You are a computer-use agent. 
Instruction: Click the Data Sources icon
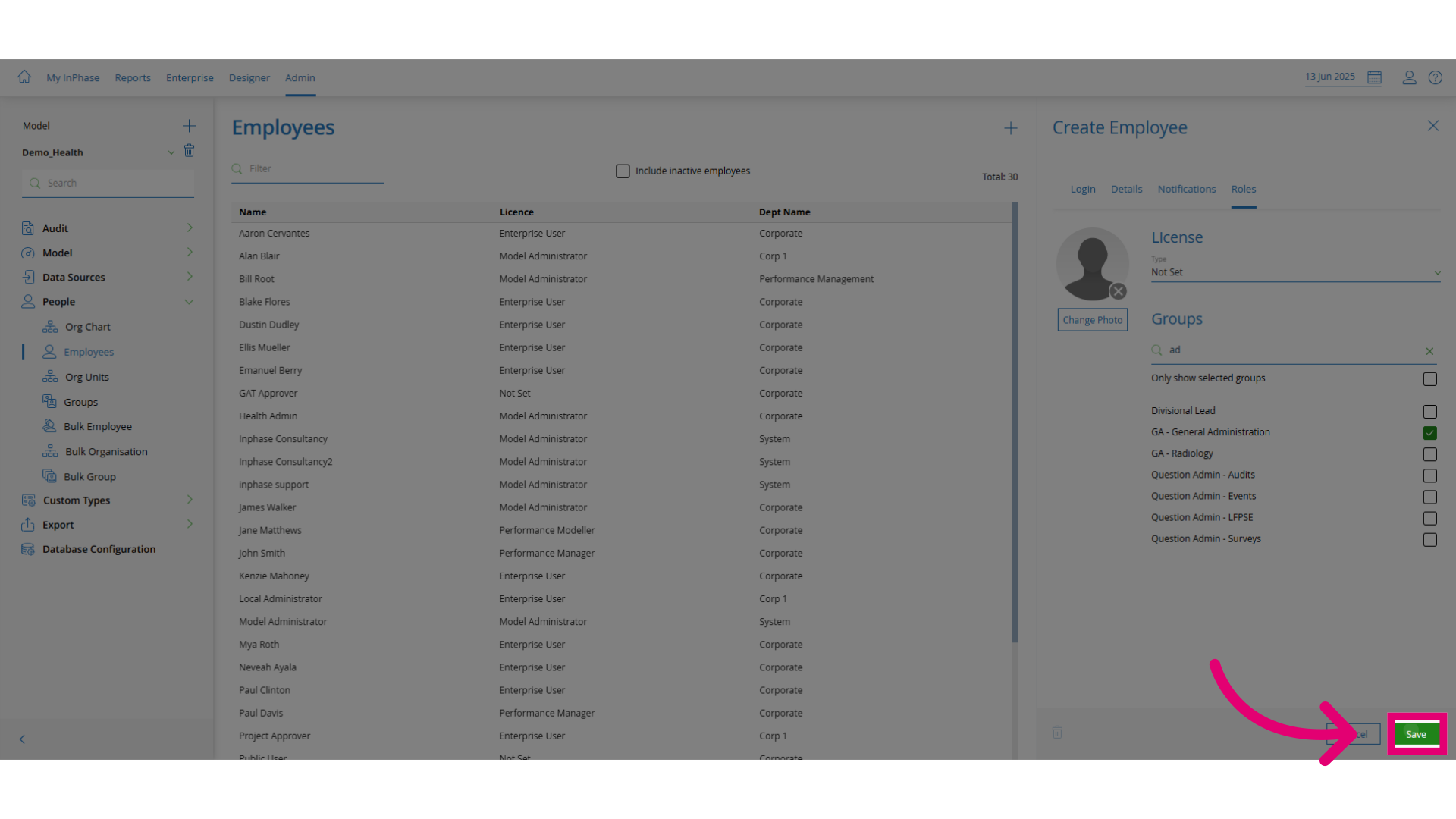28,277
